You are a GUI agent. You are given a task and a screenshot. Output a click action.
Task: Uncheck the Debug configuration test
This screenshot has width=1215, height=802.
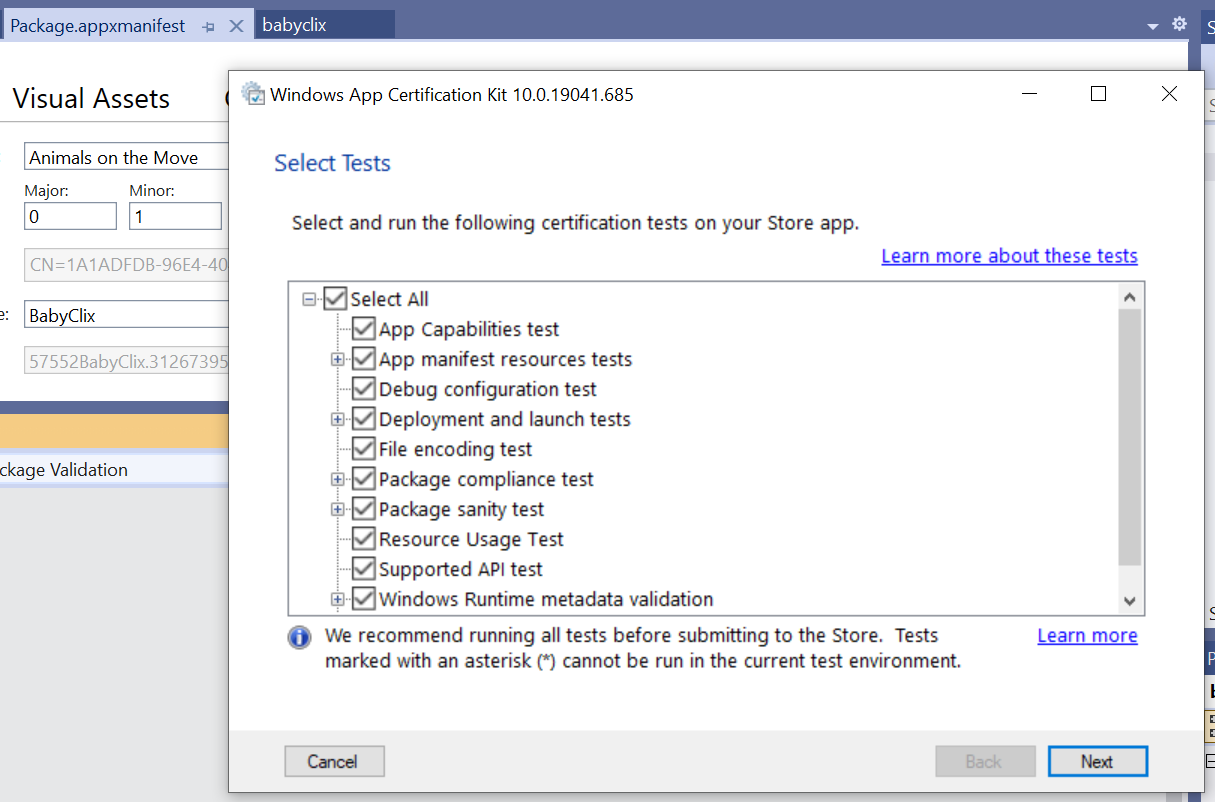click(363, 388)
